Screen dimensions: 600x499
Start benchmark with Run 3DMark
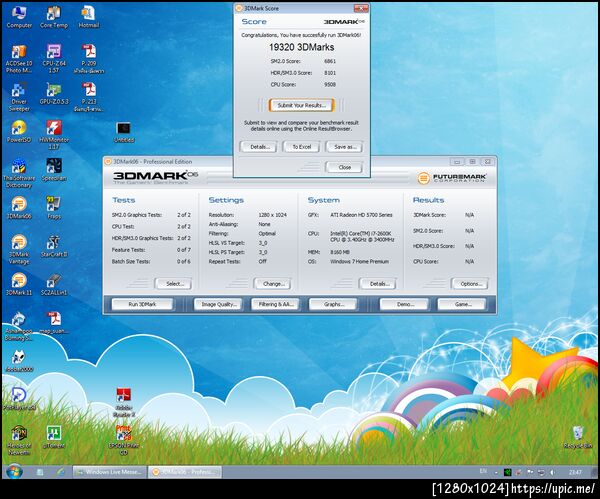pyautogui.click(x=142, y=304)
